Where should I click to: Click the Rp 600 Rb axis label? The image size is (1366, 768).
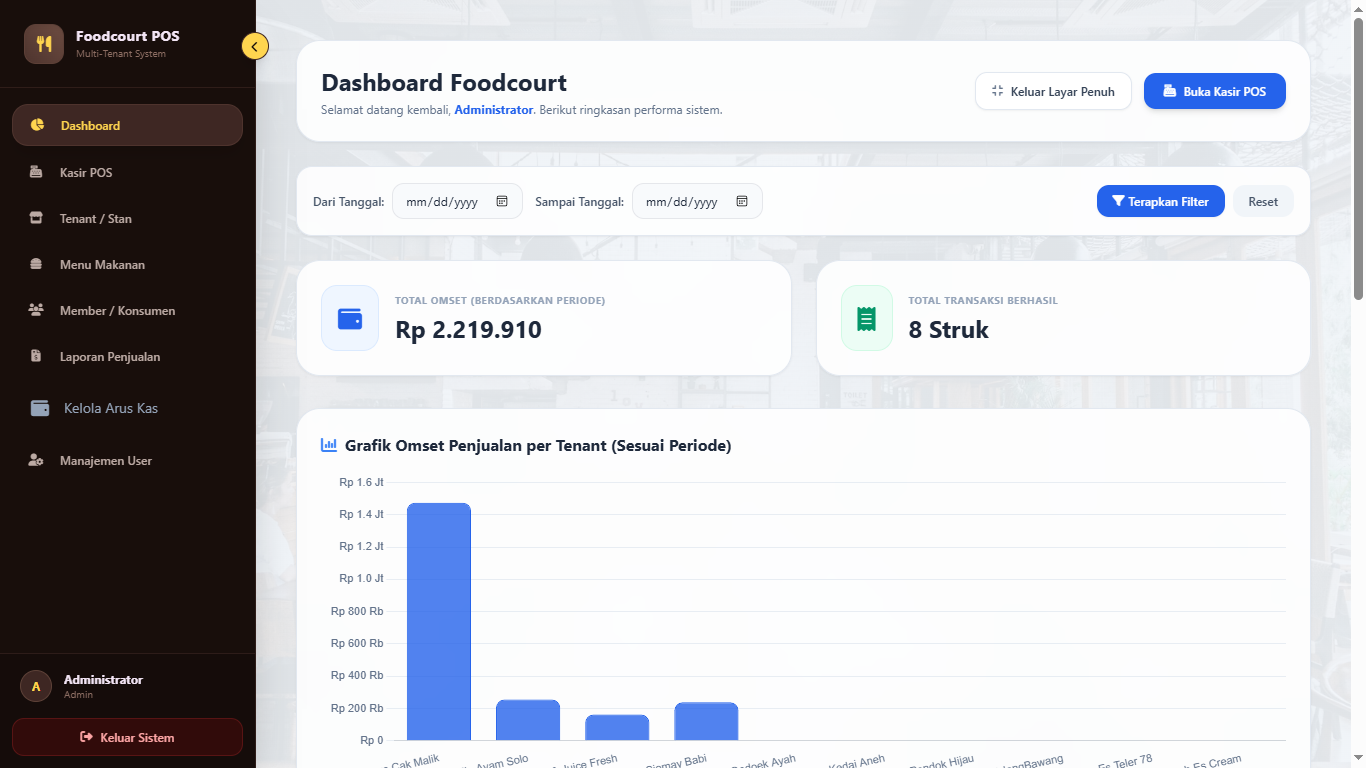[357, 643]
